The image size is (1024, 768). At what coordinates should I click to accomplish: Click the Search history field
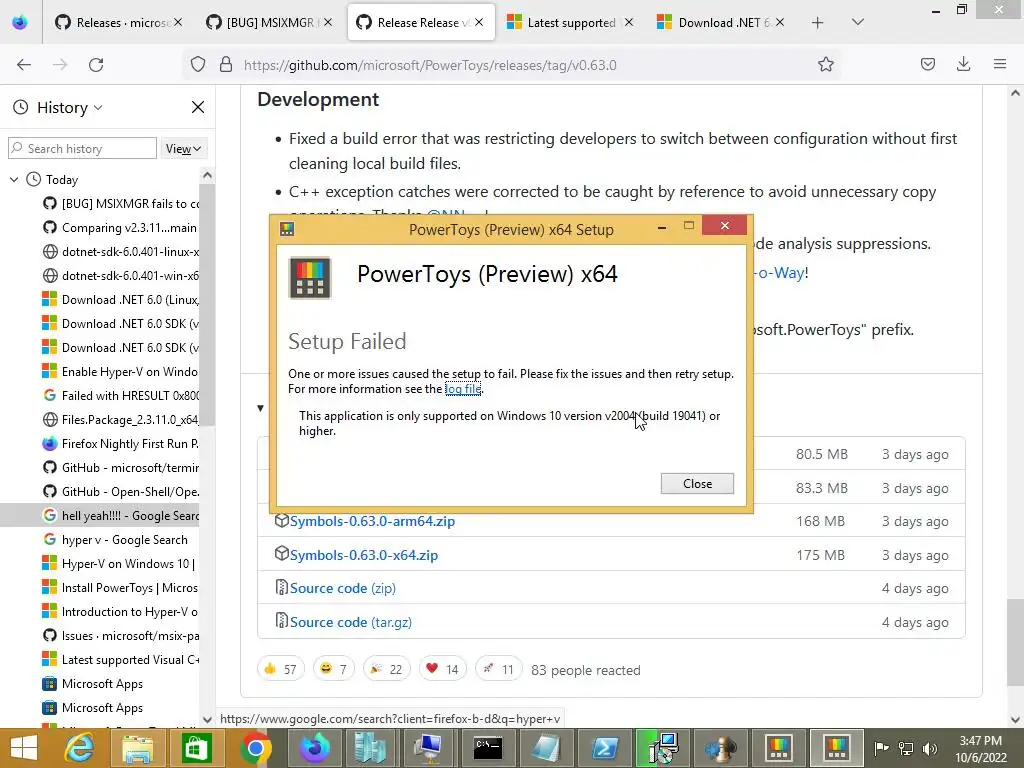[x=82, y=148]
